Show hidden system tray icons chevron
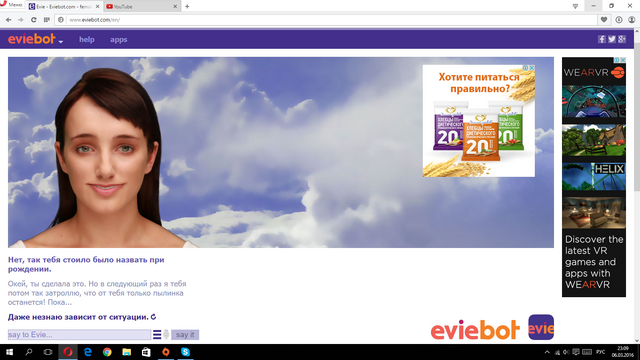 tap(547, 352)
